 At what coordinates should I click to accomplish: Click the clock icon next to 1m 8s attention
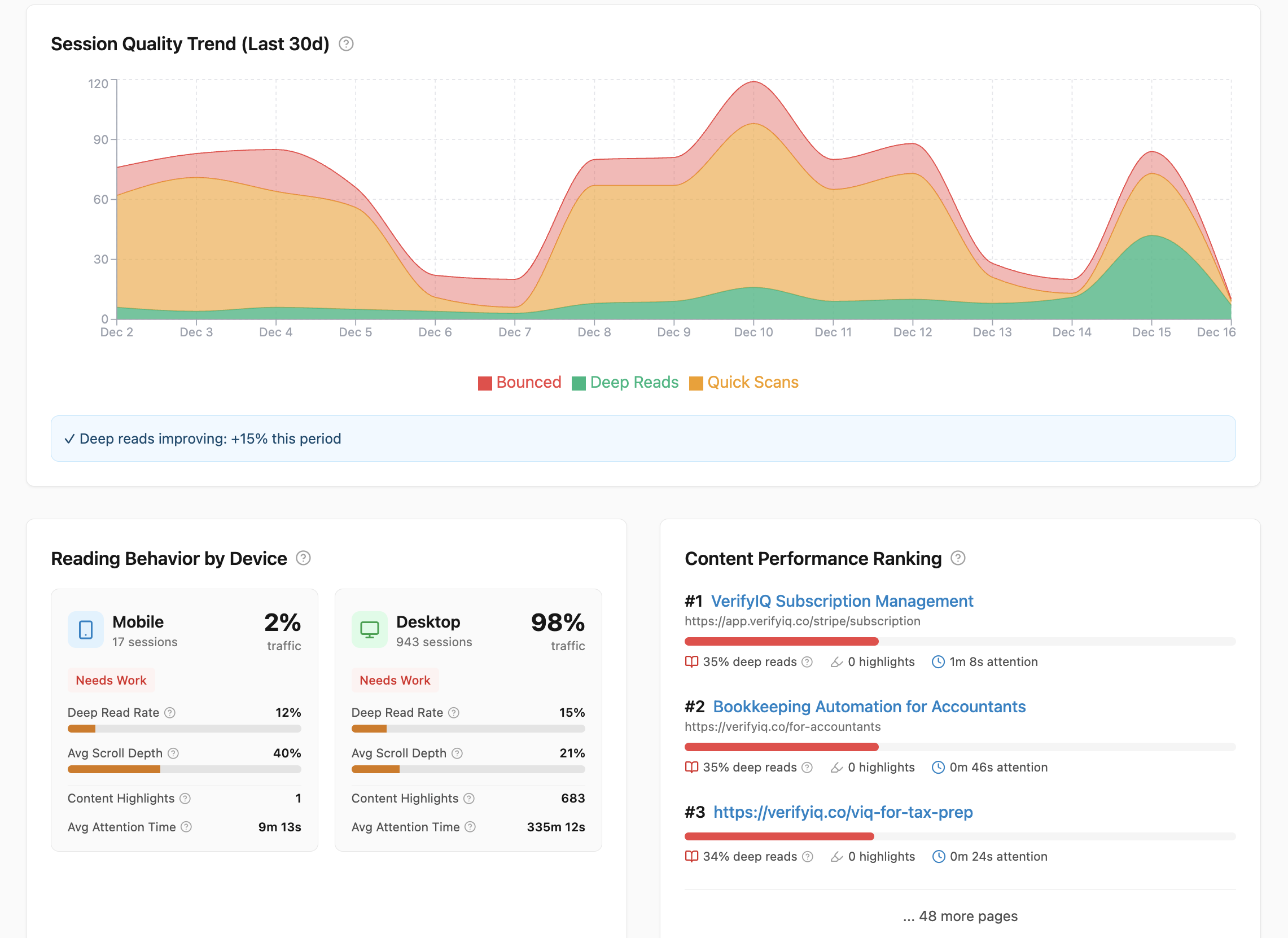point(937,661)
